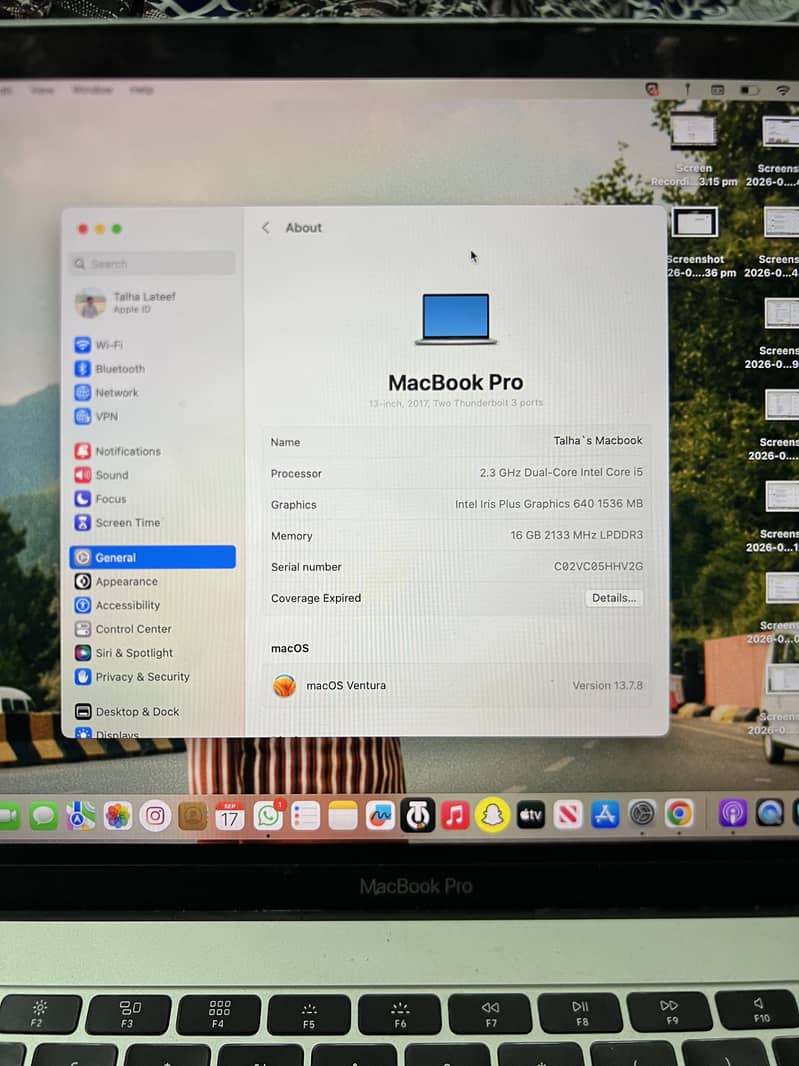Viewport: 799px width, 1066px height.
Task: Click the Search field in System Settings
Action: [x=152, y=263]
